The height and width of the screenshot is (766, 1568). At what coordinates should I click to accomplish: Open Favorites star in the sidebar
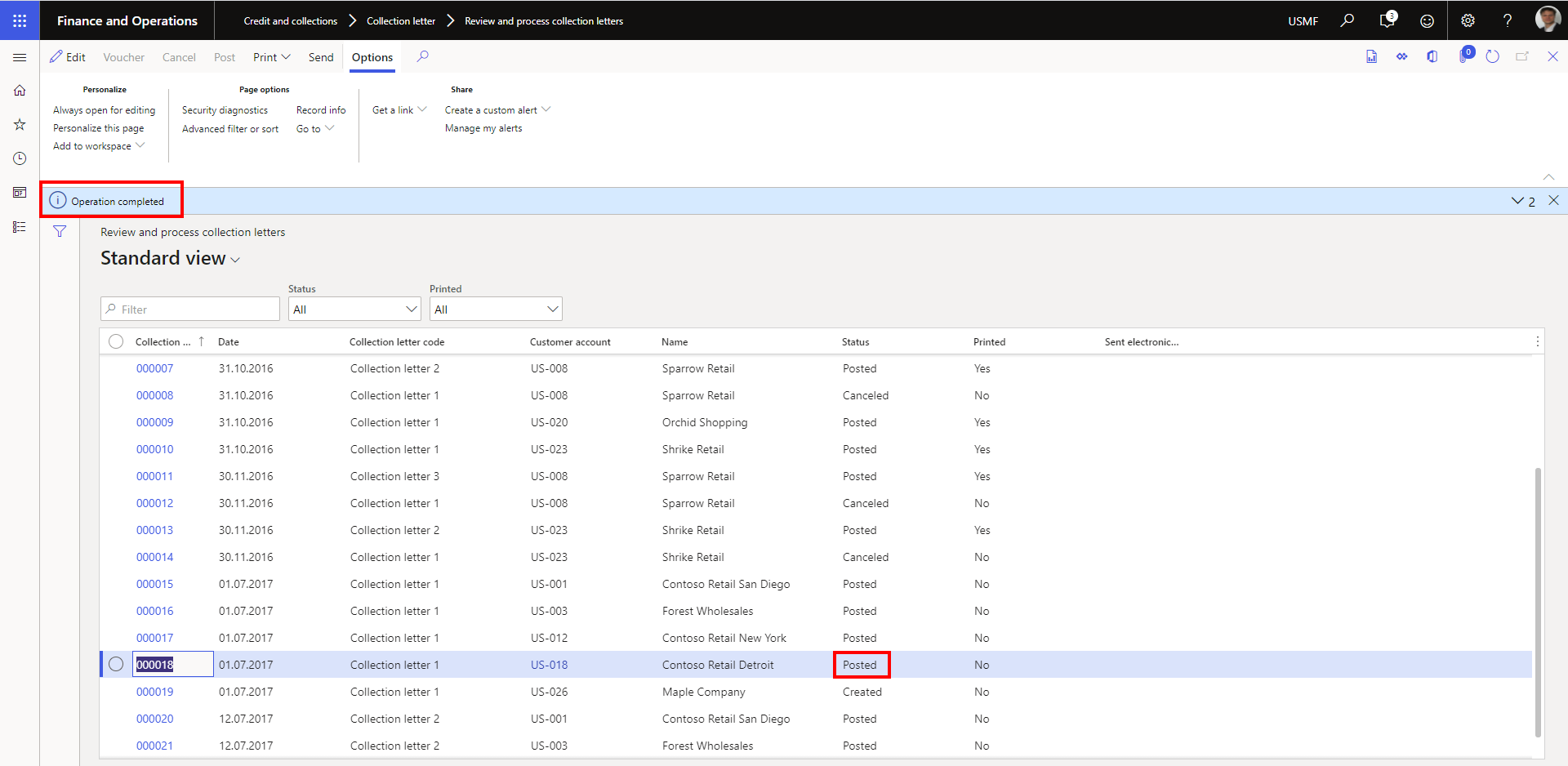coord(20,124)
